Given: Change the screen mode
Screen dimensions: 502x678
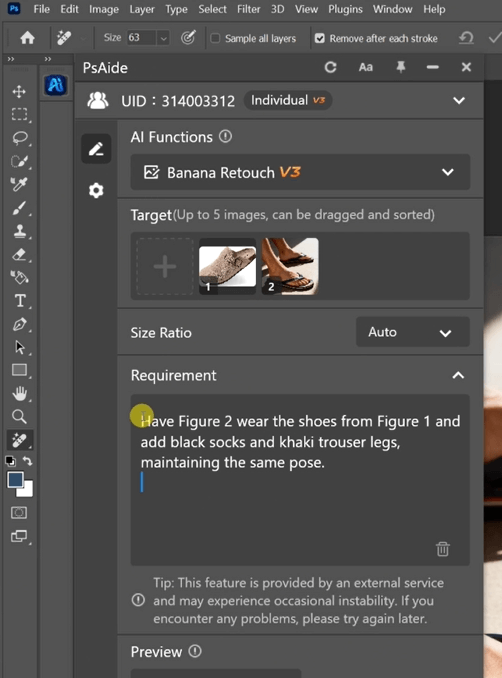Looking at the screenshot, I should tap(19, 536).
